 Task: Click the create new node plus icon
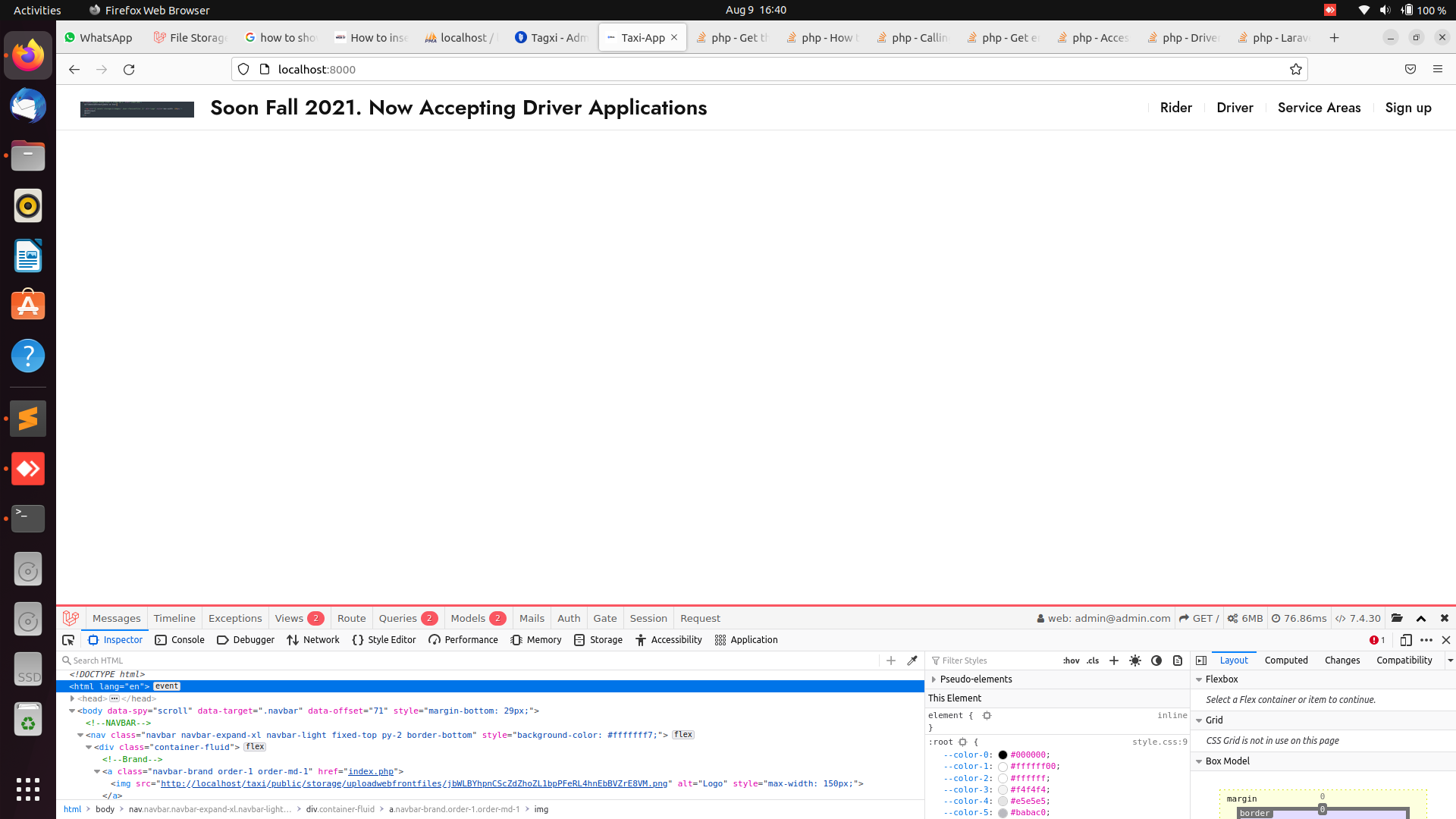coord(891,661)
